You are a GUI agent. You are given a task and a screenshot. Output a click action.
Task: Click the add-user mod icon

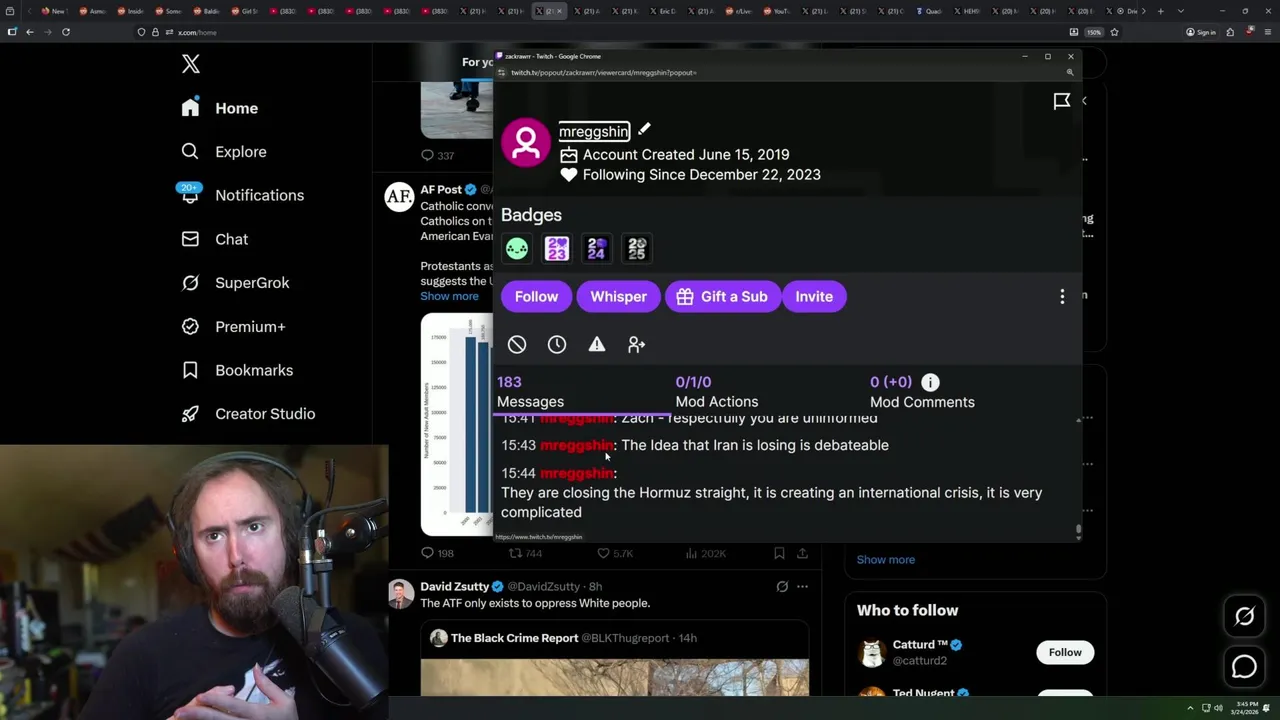[637, 344]
